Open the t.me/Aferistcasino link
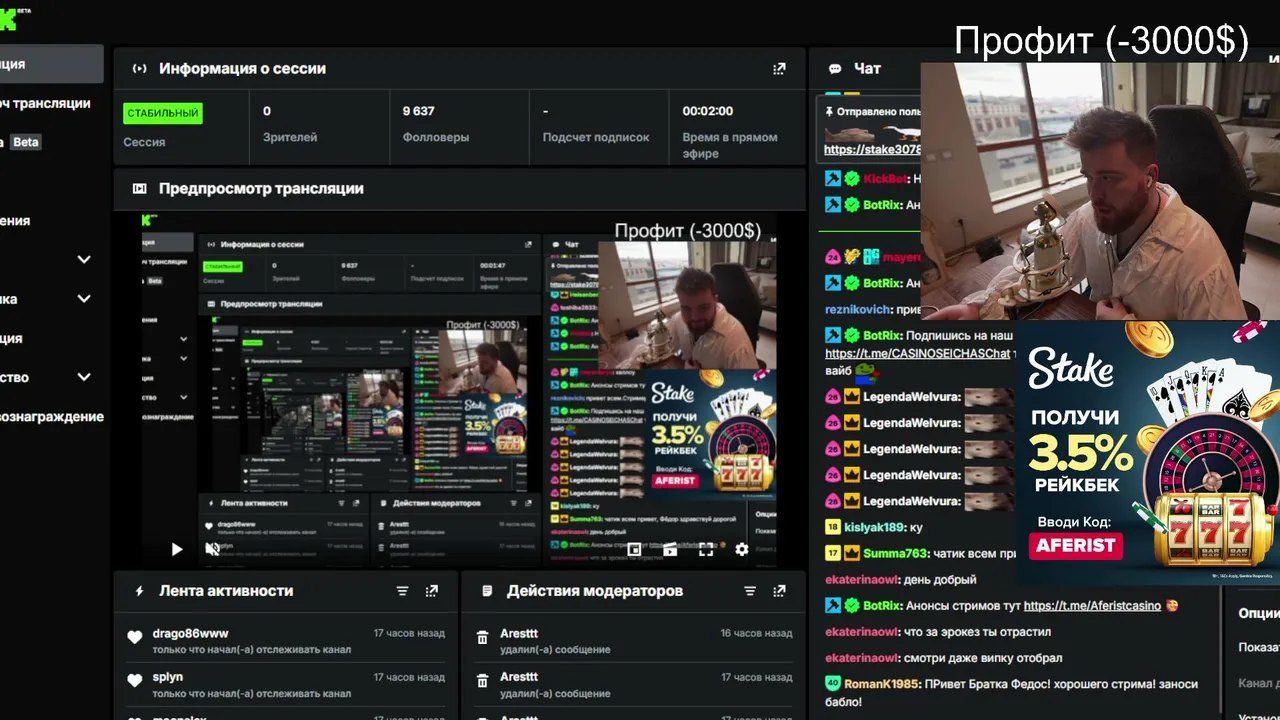 [x=1092, y=605]
